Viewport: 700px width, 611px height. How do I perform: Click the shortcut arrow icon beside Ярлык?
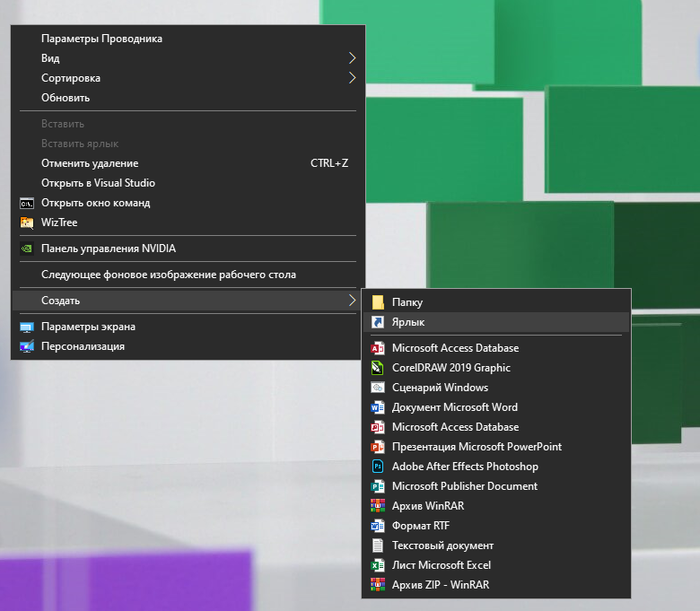click(378, 322)
